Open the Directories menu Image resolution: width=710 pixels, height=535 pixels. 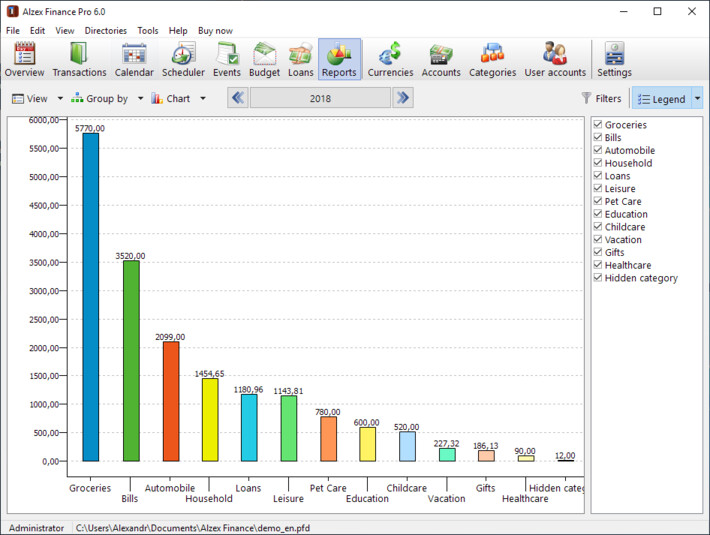[106, 30]
